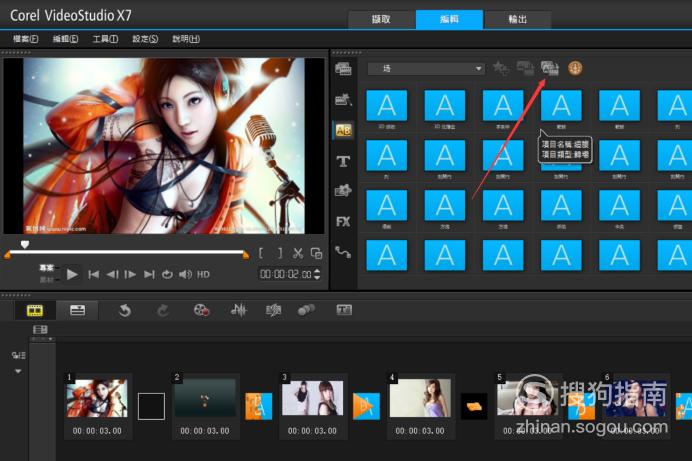The height and width of the screenshot is (461, 692).
Task: Open the Title (T) library
Action: coord(343,161)
